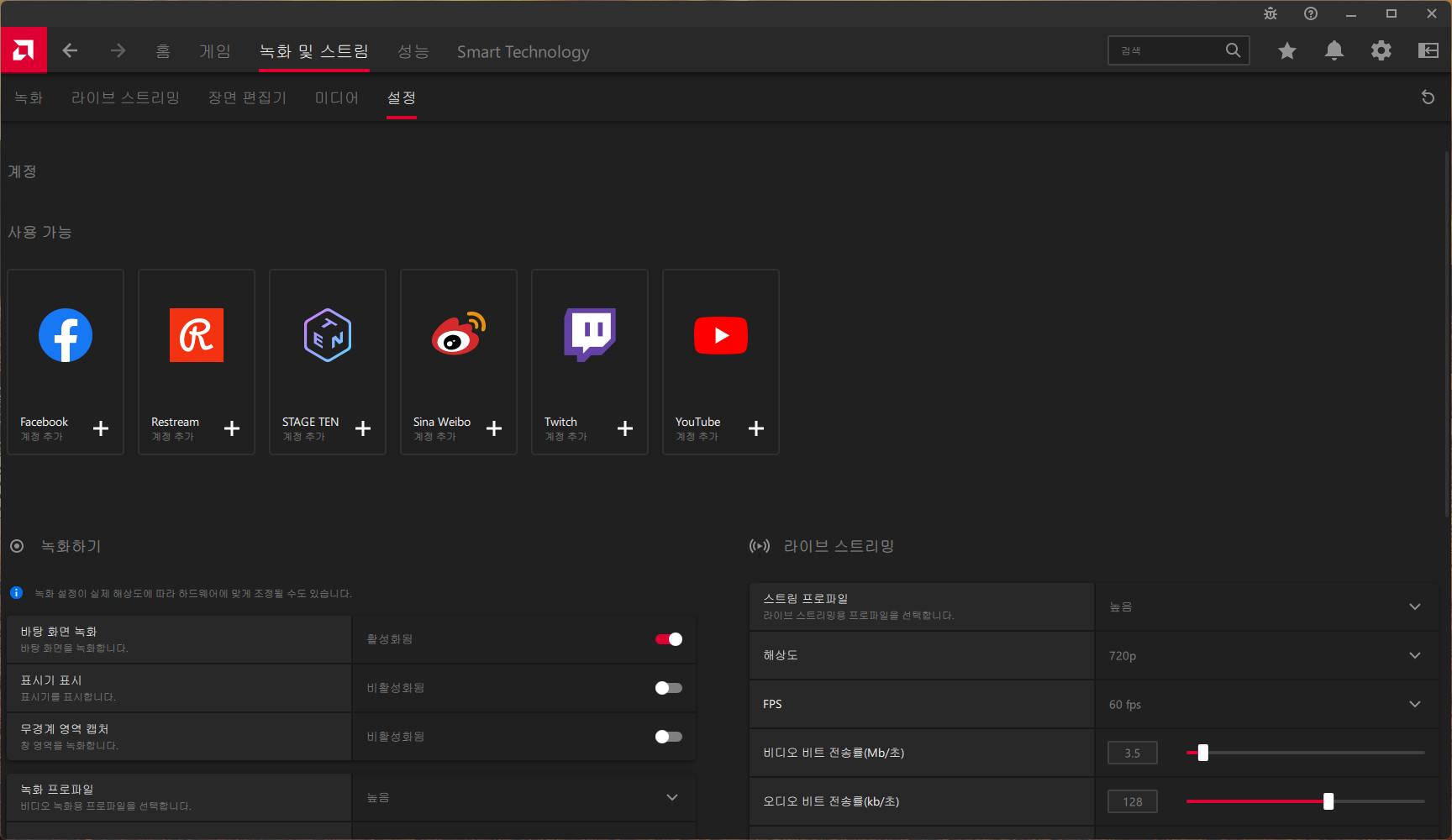The width and height of the screenshot is (1452, 840).
Task: Click video bitrate 3.5 value box
Action: click(1133, 753)
